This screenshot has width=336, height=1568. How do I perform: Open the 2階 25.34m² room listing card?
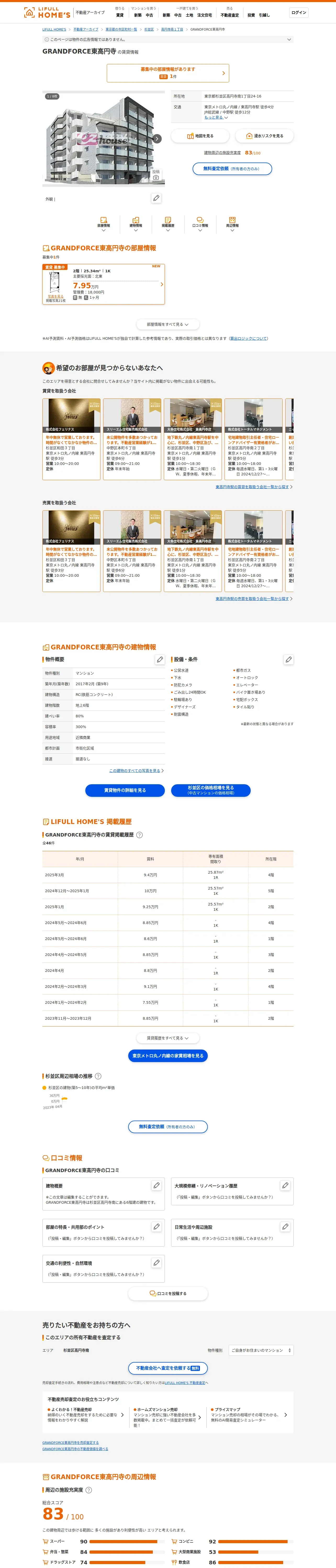tap(104, 284)
